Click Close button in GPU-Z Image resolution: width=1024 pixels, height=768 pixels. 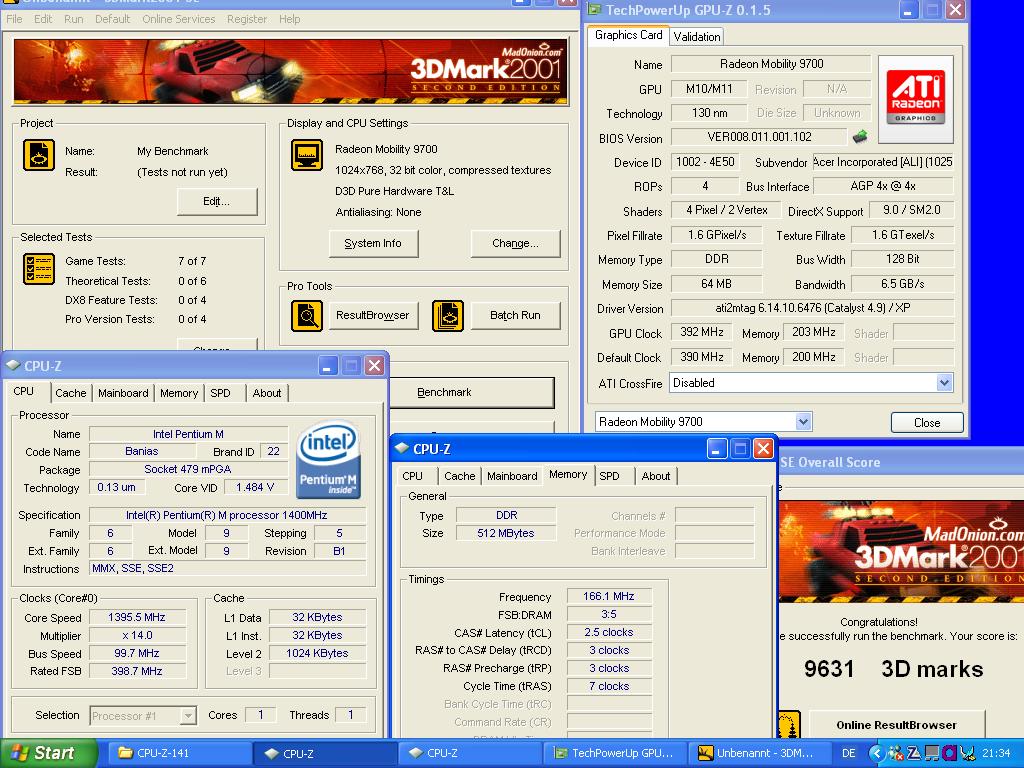click(x=927, y=423)
